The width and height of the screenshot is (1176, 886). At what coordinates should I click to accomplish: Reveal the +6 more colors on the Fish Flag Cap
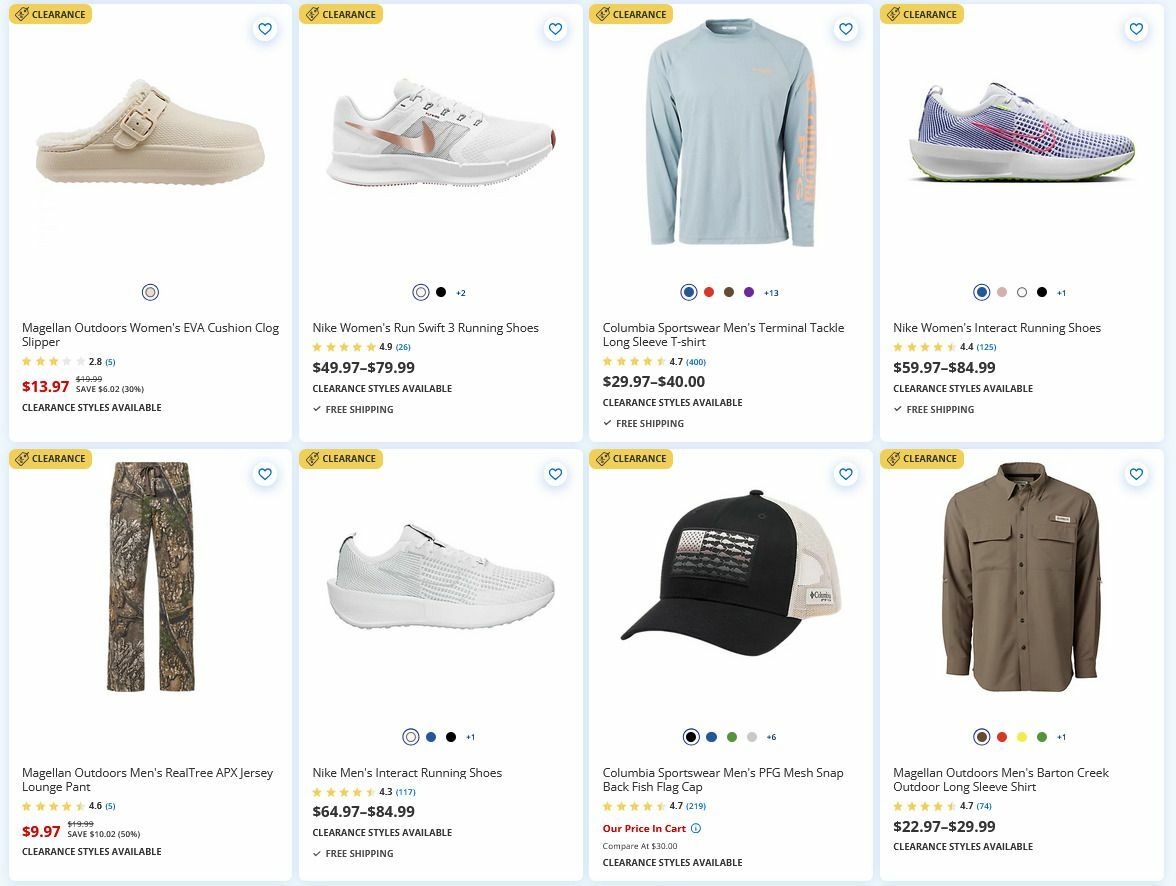[770, 736]
